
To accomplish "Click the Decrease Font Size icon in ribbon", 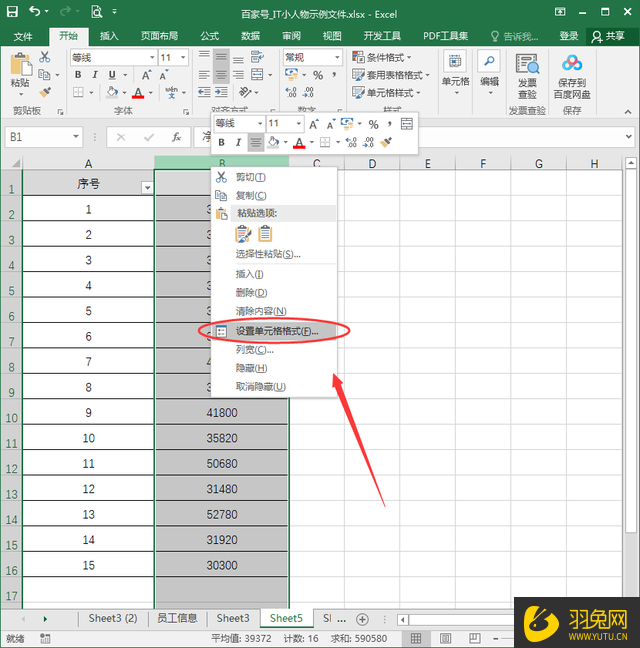I will [x=164, y=75].
